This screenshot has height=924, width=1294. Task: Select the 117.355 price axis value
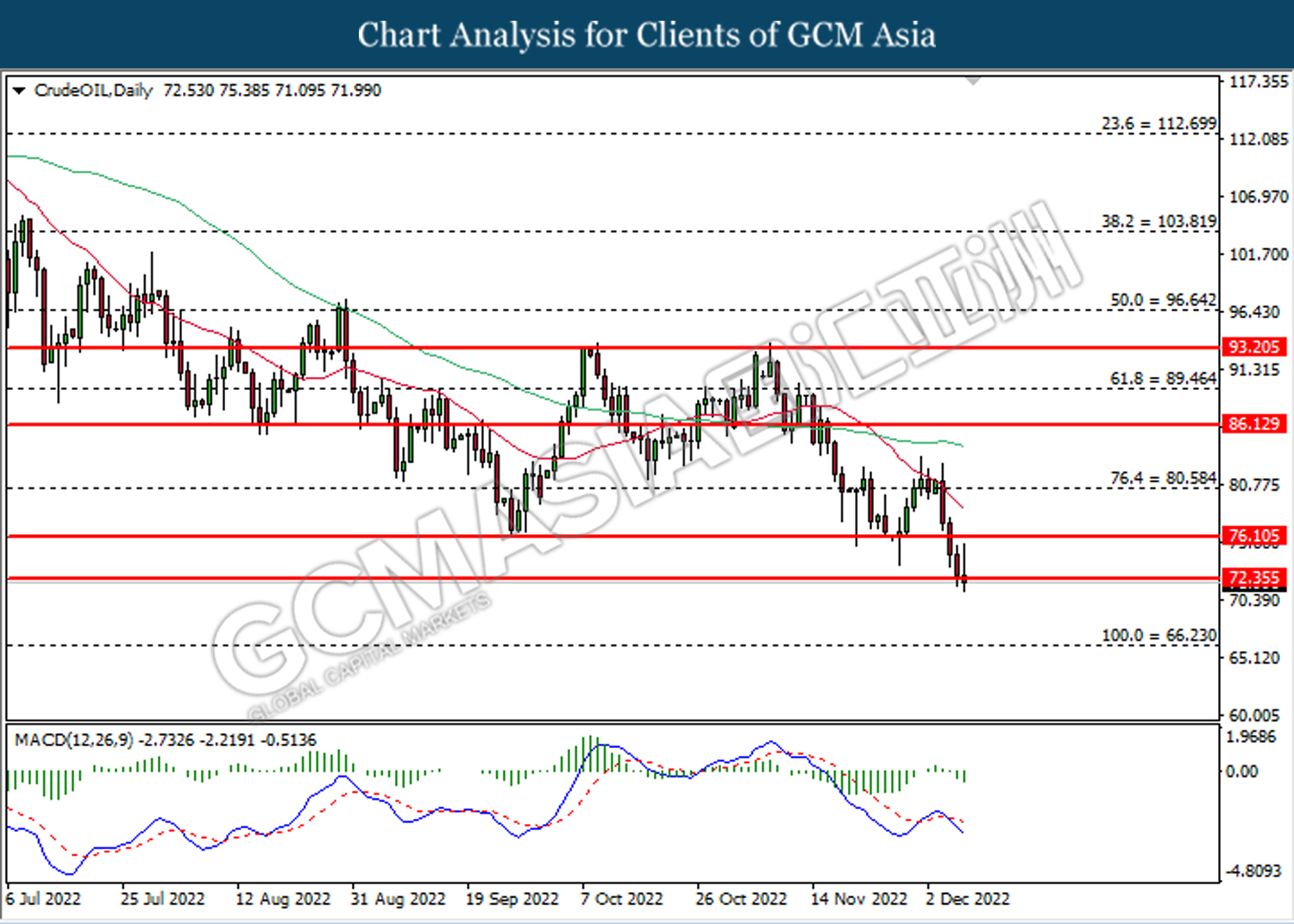tap(1259, 82)
